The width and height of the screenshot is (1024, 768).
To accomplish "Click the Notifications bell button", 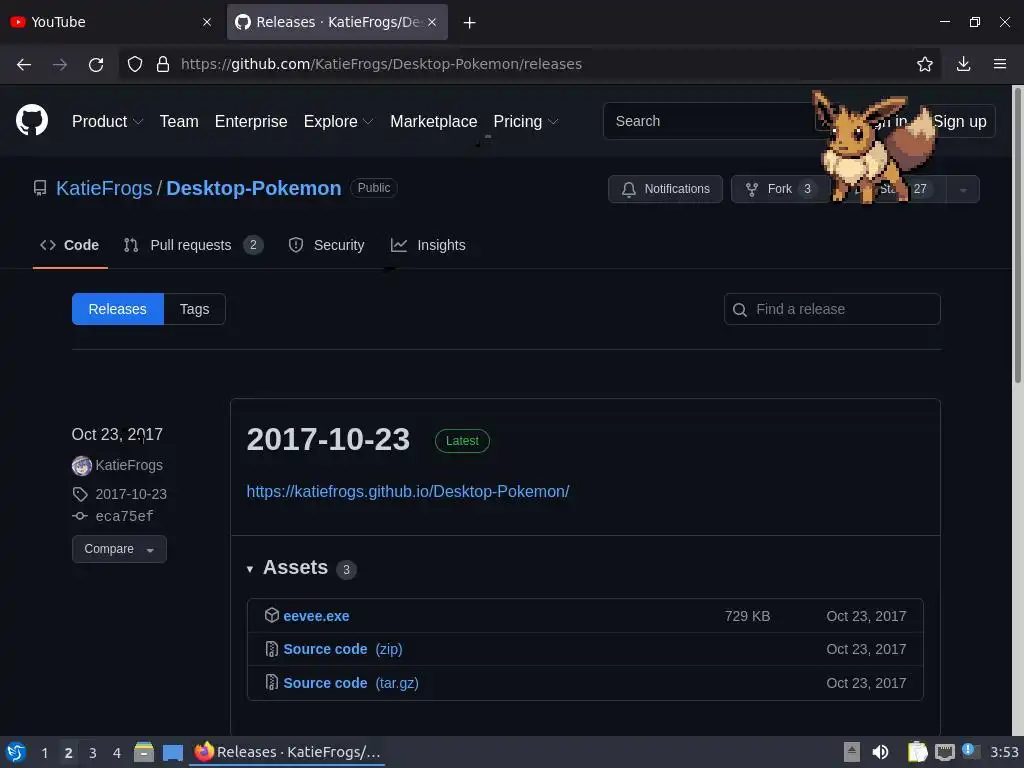I will pos(665,189).
